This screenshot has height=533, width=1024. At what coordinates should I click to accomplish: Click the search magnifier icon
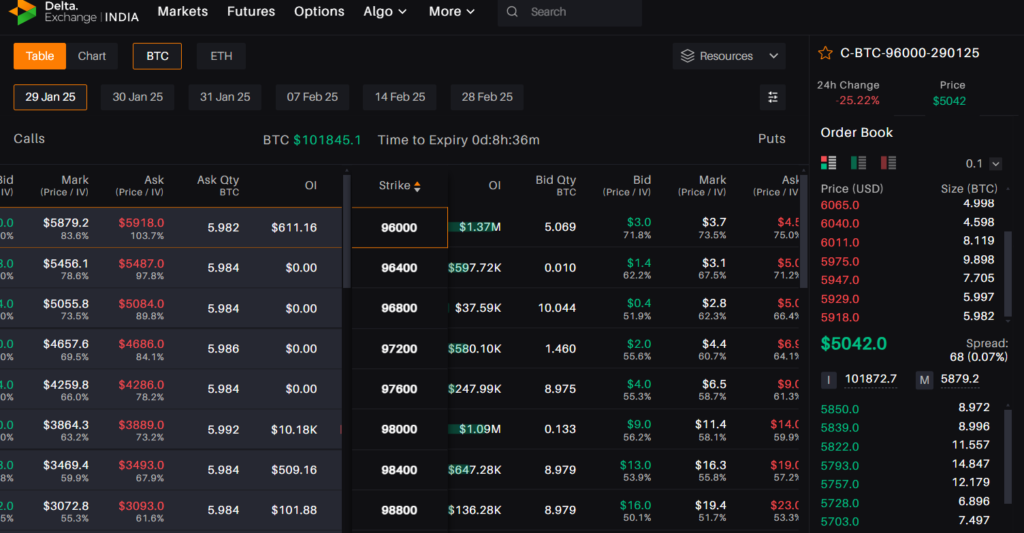[513, 12]
